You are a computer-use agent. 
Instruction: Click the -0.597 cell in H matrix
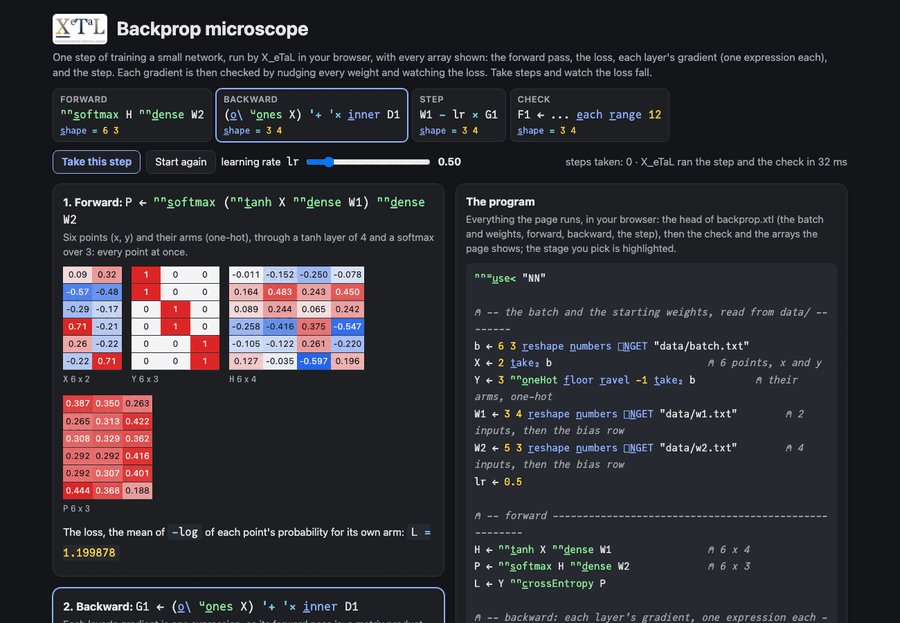[313, 361]
